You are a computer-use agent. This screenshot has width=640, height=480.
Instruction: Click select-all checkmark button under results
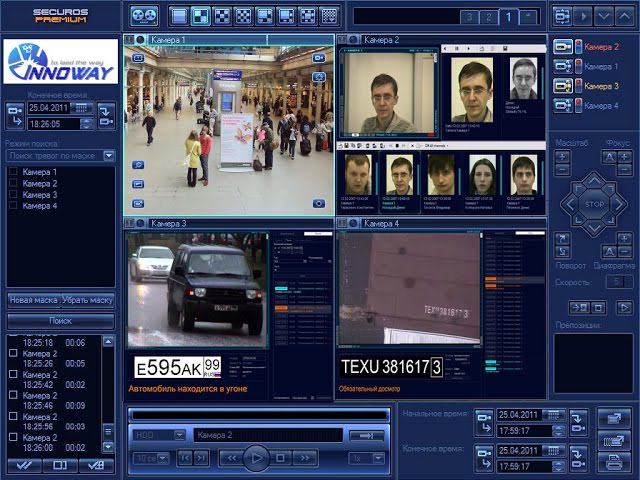pos(24,465)
